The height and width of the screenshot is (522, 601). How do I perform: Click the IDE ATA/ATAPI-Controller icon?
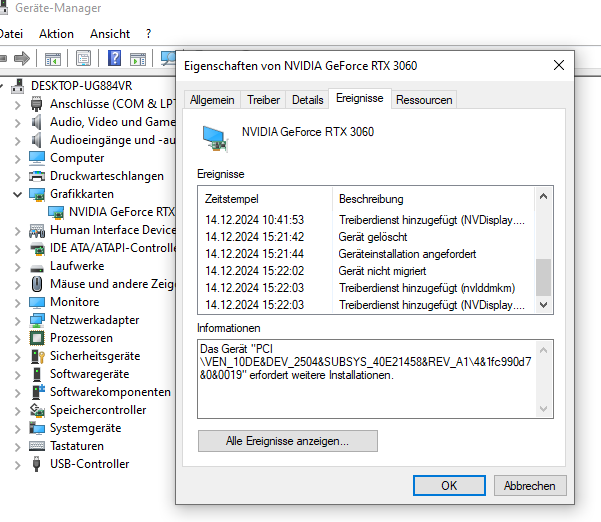click(x=37, y=248)
